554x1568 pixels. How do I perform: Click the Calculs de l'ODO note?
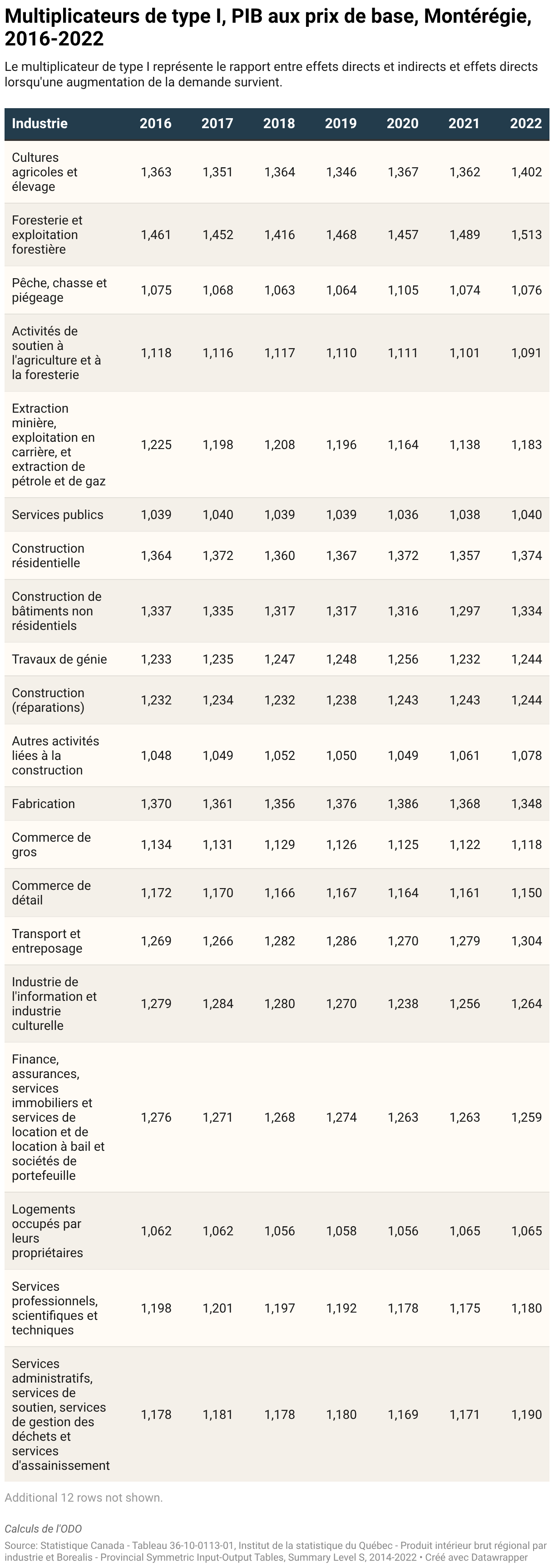point(43,1529)
